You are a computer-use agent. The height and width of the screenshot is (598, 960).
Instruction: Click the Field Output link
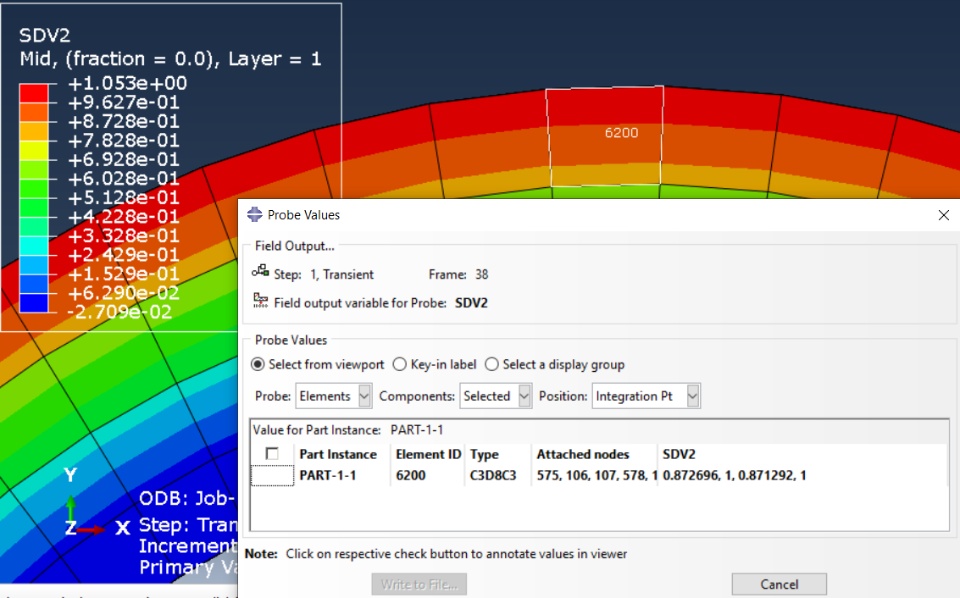[294, 246]
